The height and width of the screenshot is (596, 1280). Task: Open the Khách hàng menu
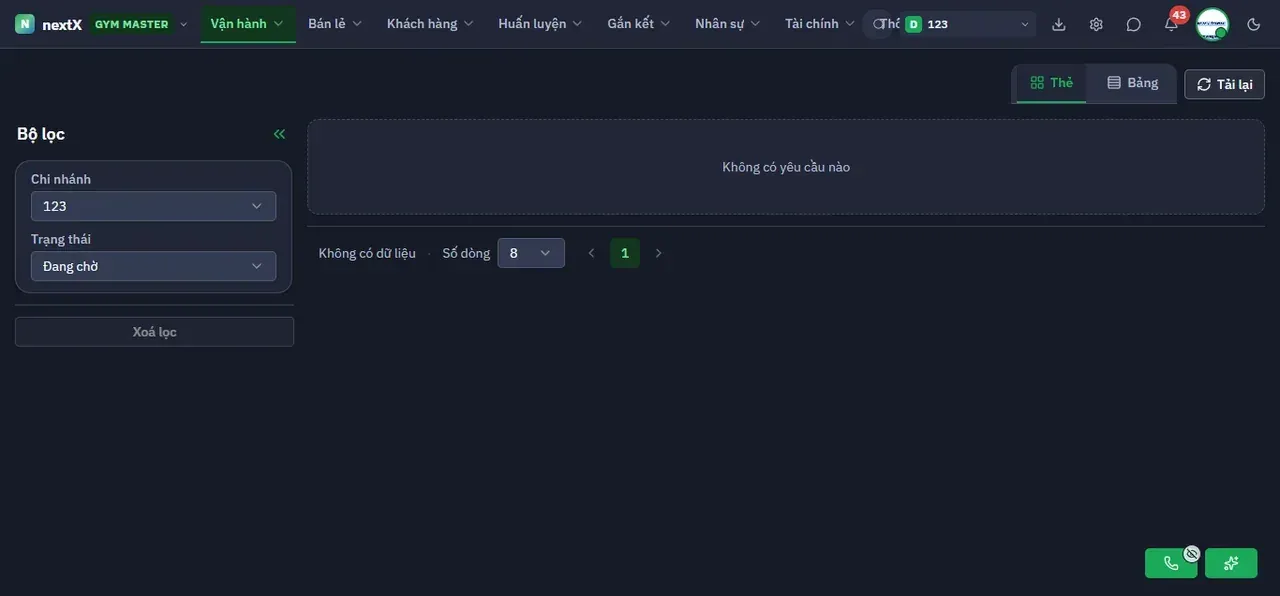pyautogui.click(x=430, y=24)
